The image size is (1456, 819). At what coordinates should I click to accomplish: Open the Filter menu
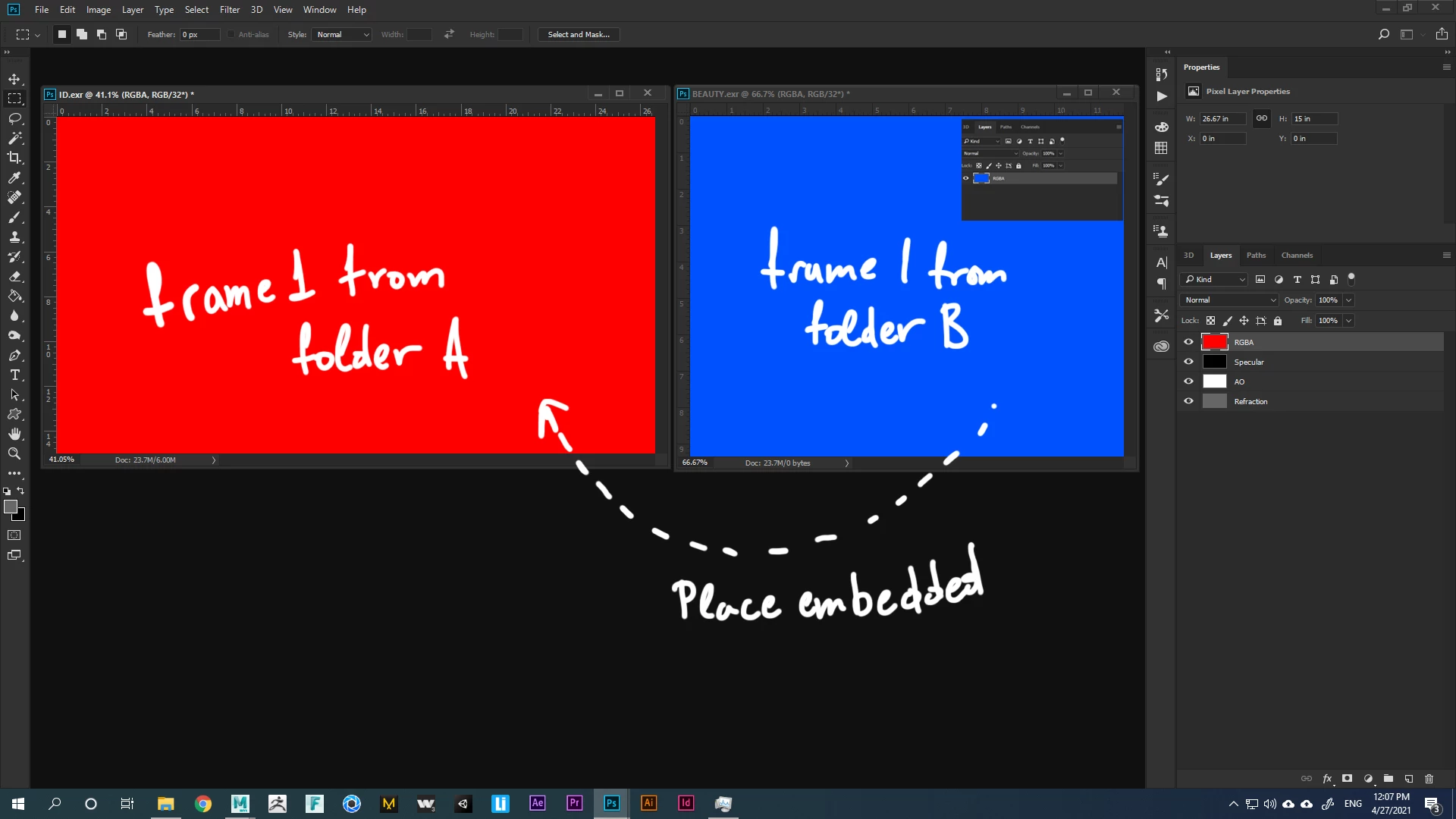(229, 10)
